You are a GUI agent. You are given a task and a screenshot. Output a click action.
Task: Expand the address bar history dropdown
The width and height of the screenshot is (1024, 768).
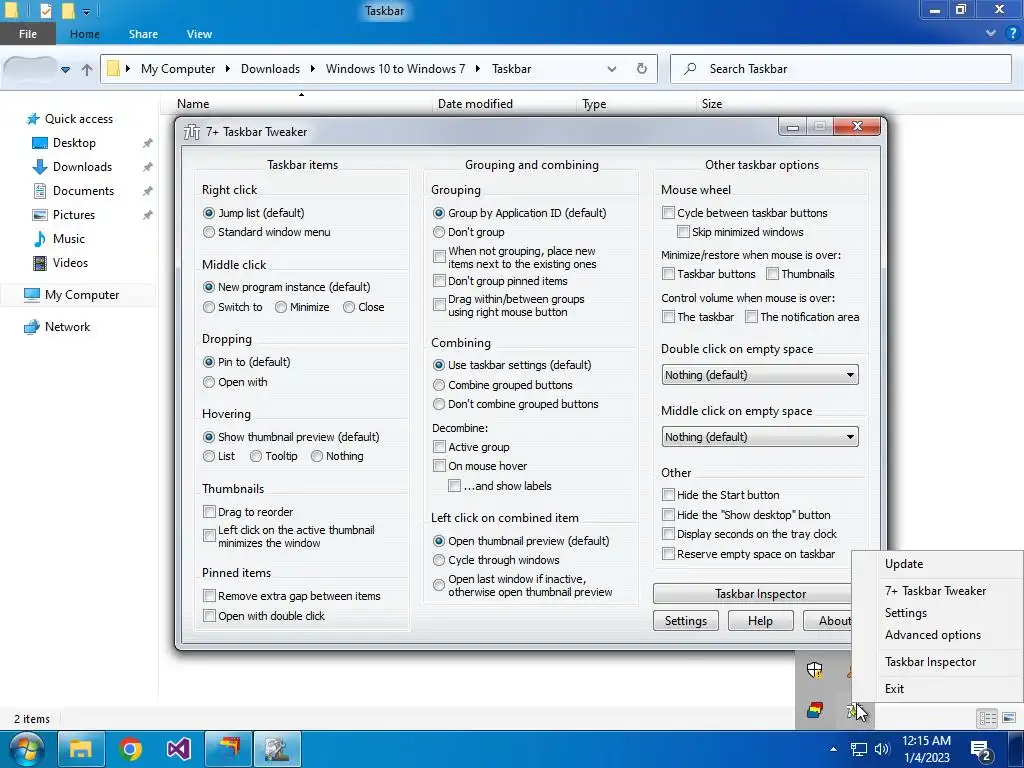tap(612, 69)
